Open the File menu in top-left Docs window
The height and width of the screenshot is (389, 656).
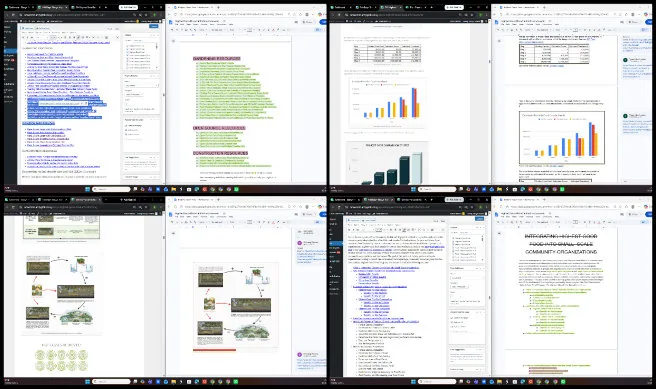(177, 24)
